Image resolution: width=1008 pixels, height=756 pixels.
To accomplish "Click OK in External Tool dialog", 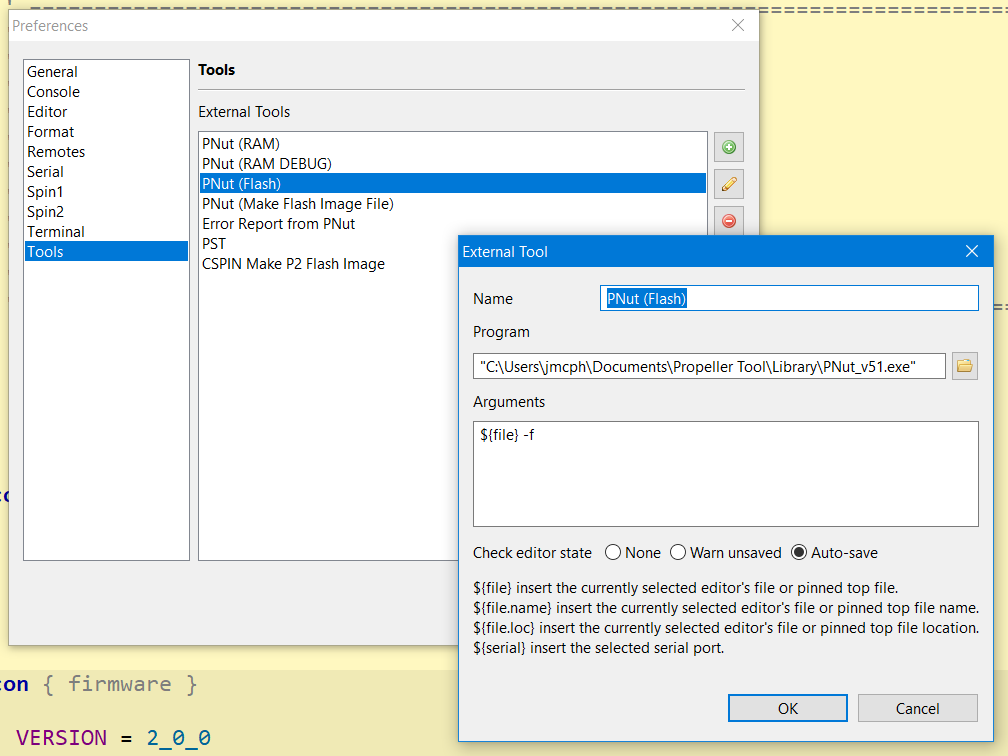I will coord(788,708).
